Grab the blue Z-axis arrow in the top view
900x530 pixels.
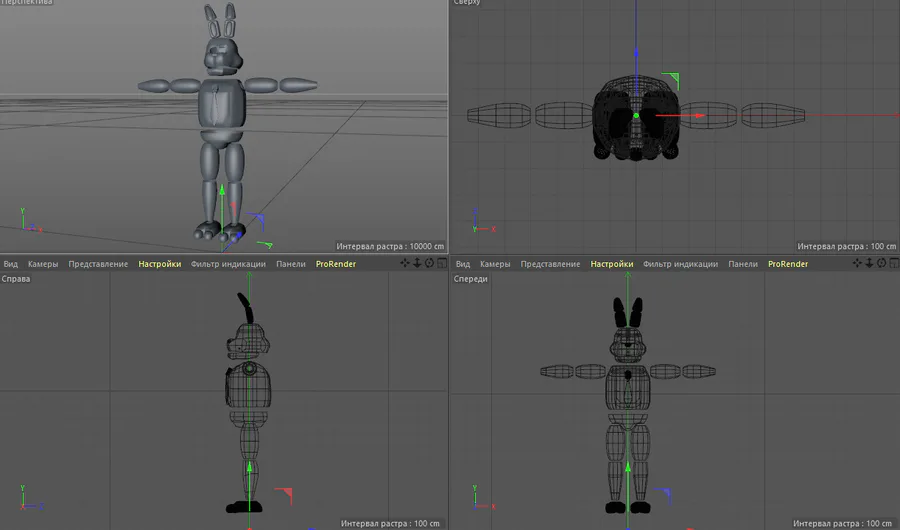pyautogui.click(x=636, y=53)
